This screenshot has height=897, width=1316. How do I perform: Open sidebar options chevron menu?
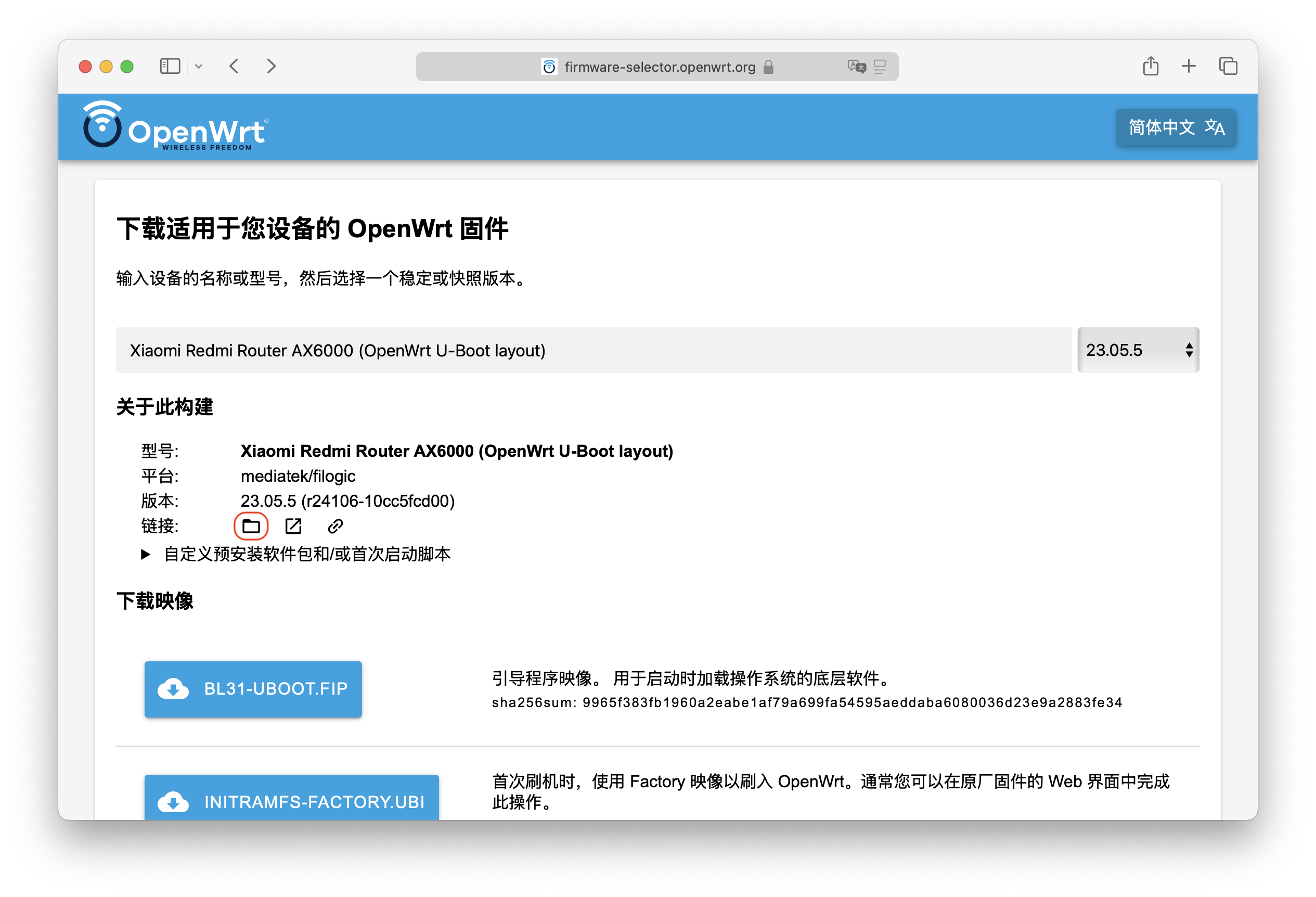tap(199, 66)
